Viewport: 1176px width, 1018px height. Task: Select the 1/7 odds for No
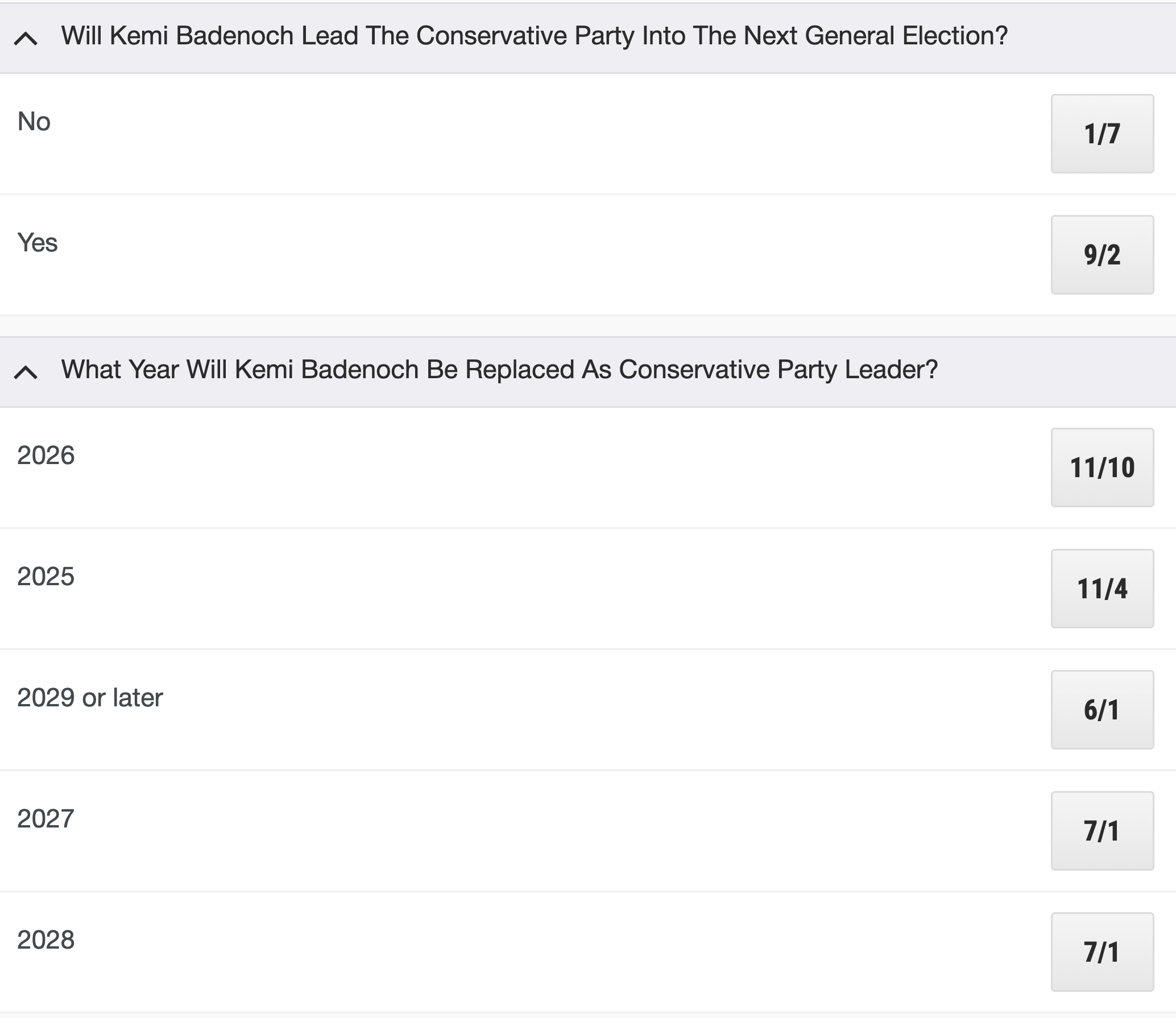click(1102, 134)
